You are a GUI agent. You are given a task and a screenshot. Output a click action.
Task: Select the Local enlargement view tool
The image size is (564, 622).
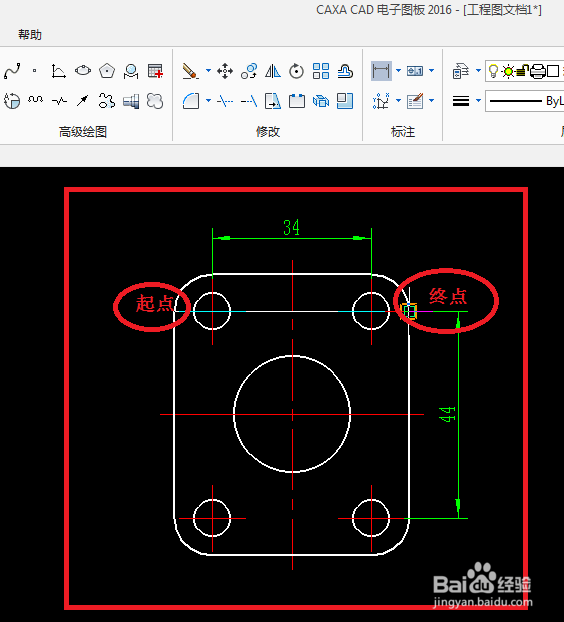click(x=12, y=101)
